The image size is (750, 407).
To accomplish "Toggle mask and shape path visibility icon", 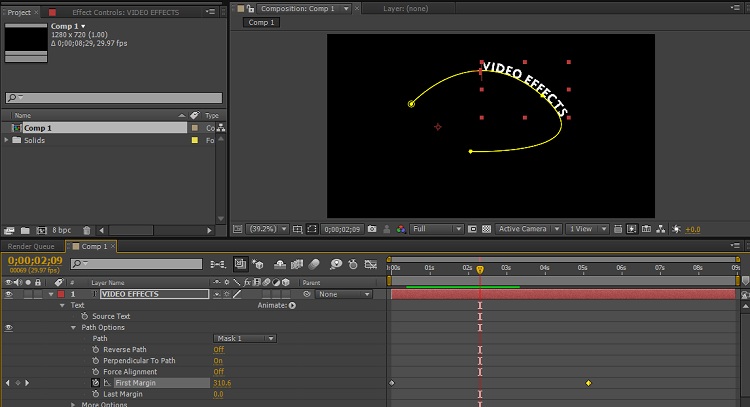I will coord(312,229).
